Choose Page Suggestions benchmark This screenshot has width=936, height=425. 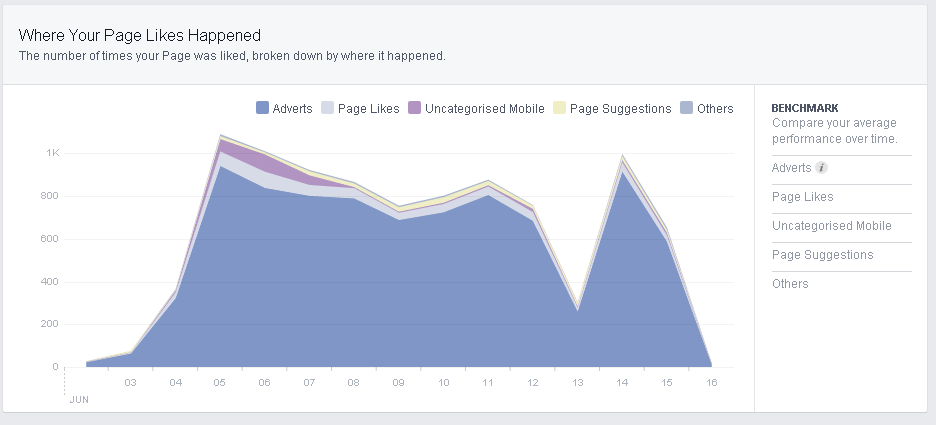pos(822,255)
